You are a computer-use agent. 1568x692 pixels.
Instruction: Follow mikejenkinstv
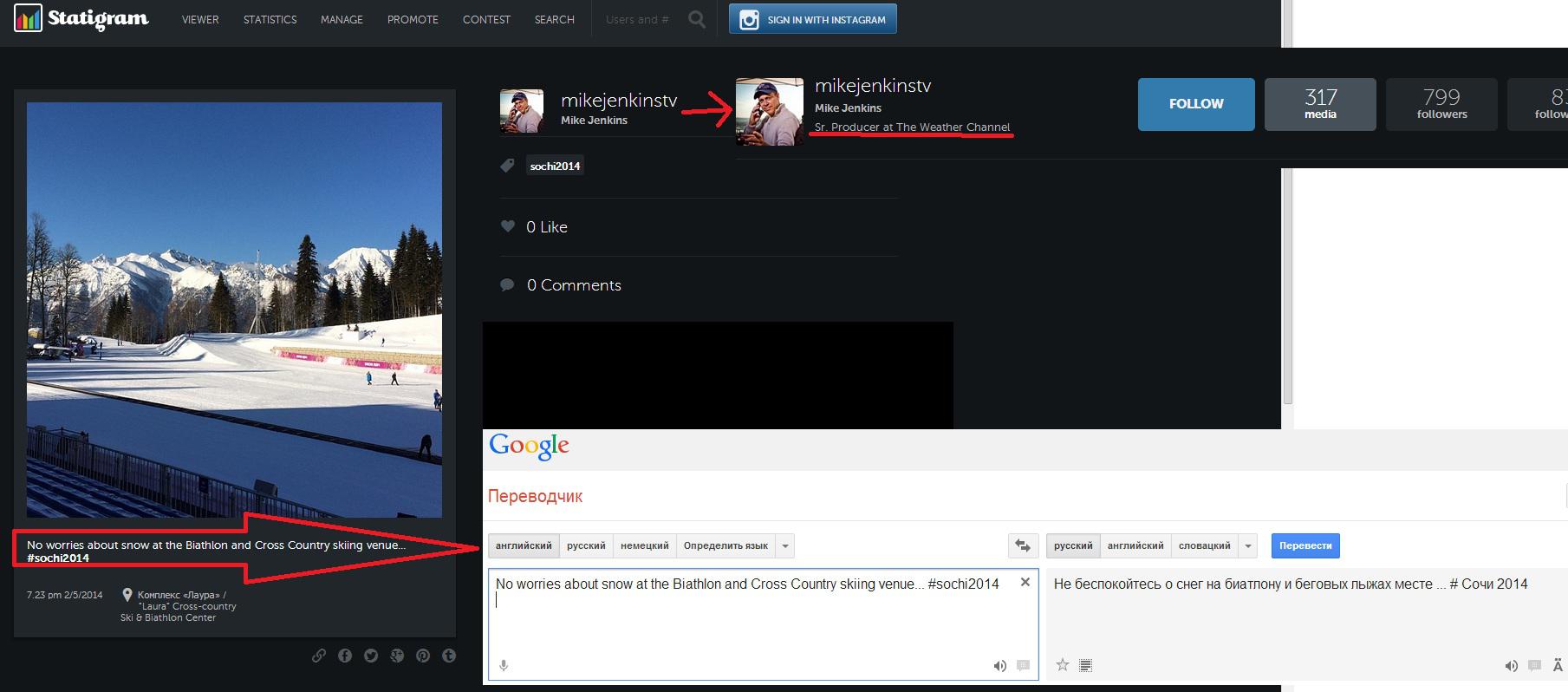(1196, 104)
